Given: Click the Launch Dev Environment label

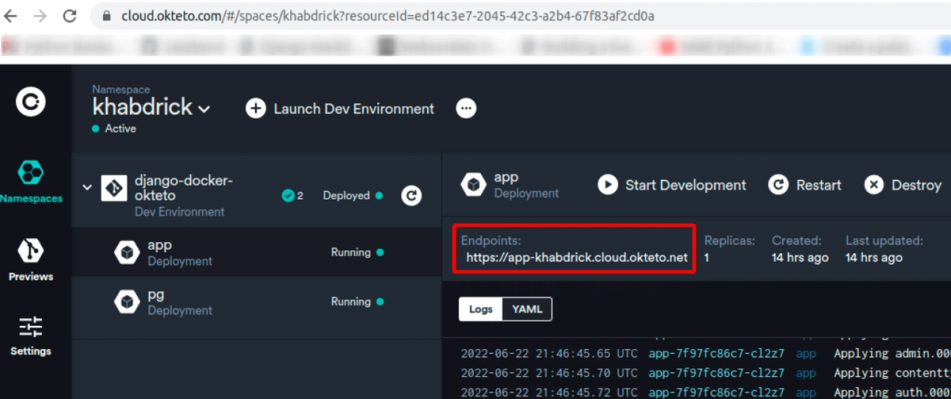Looking at the screenshot, I should (x=354, y=109).
